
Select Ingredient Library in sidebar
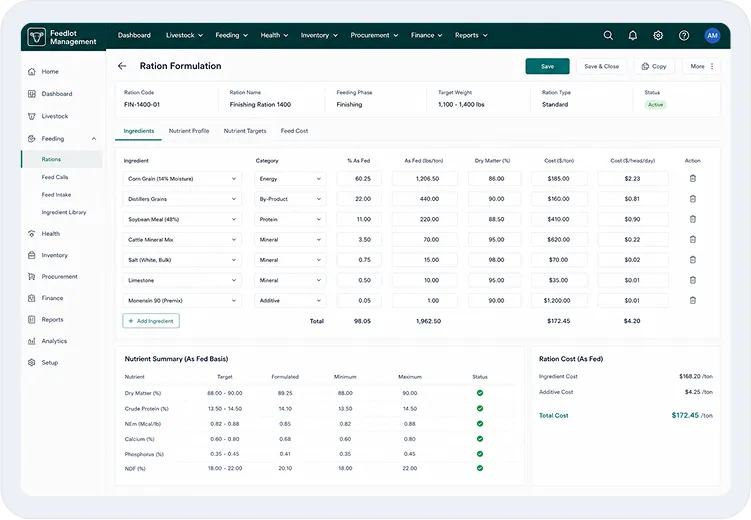[64, 213]
